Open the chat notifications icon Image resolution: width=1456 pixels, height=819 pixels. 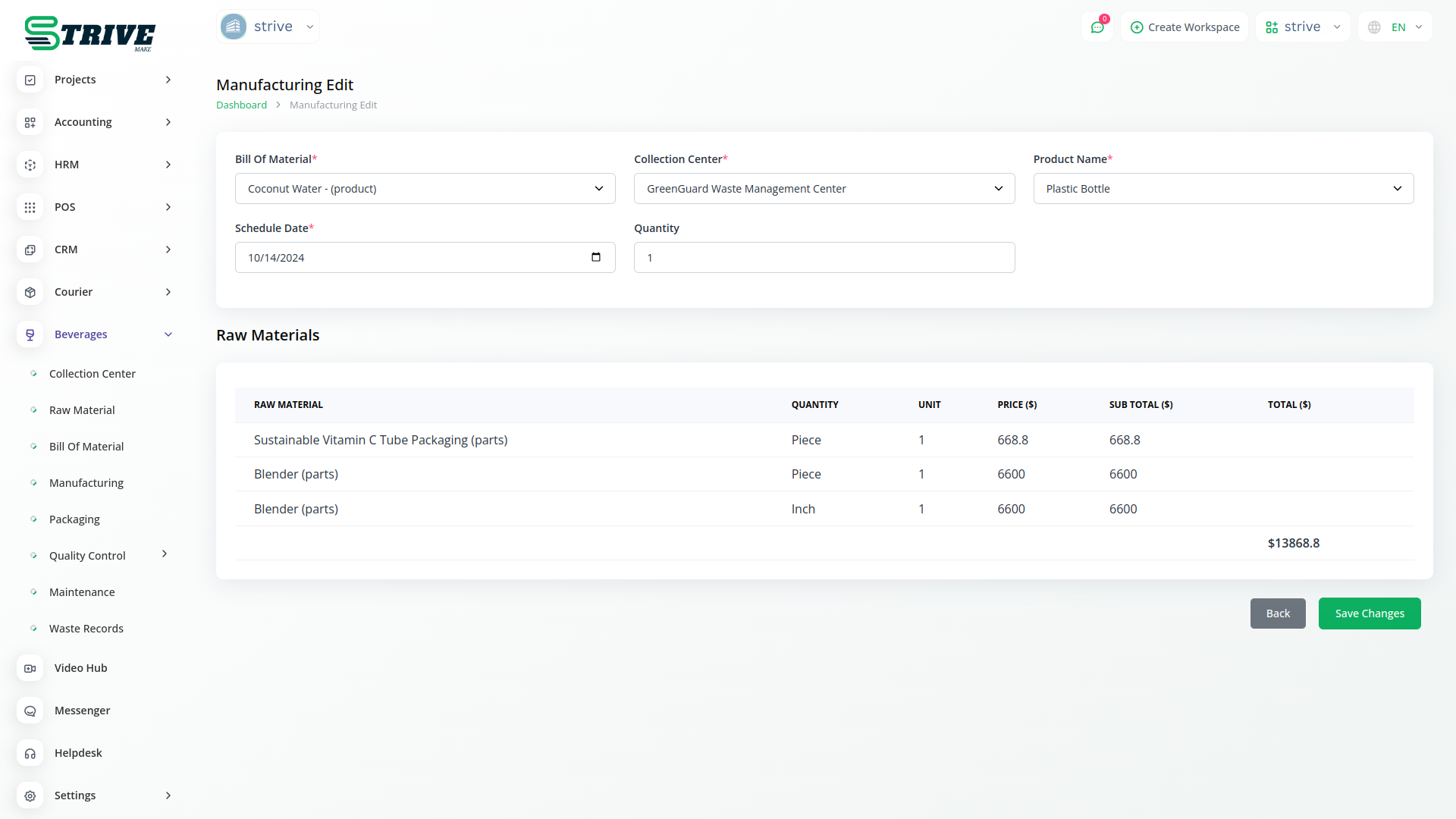pos(1097,27)
